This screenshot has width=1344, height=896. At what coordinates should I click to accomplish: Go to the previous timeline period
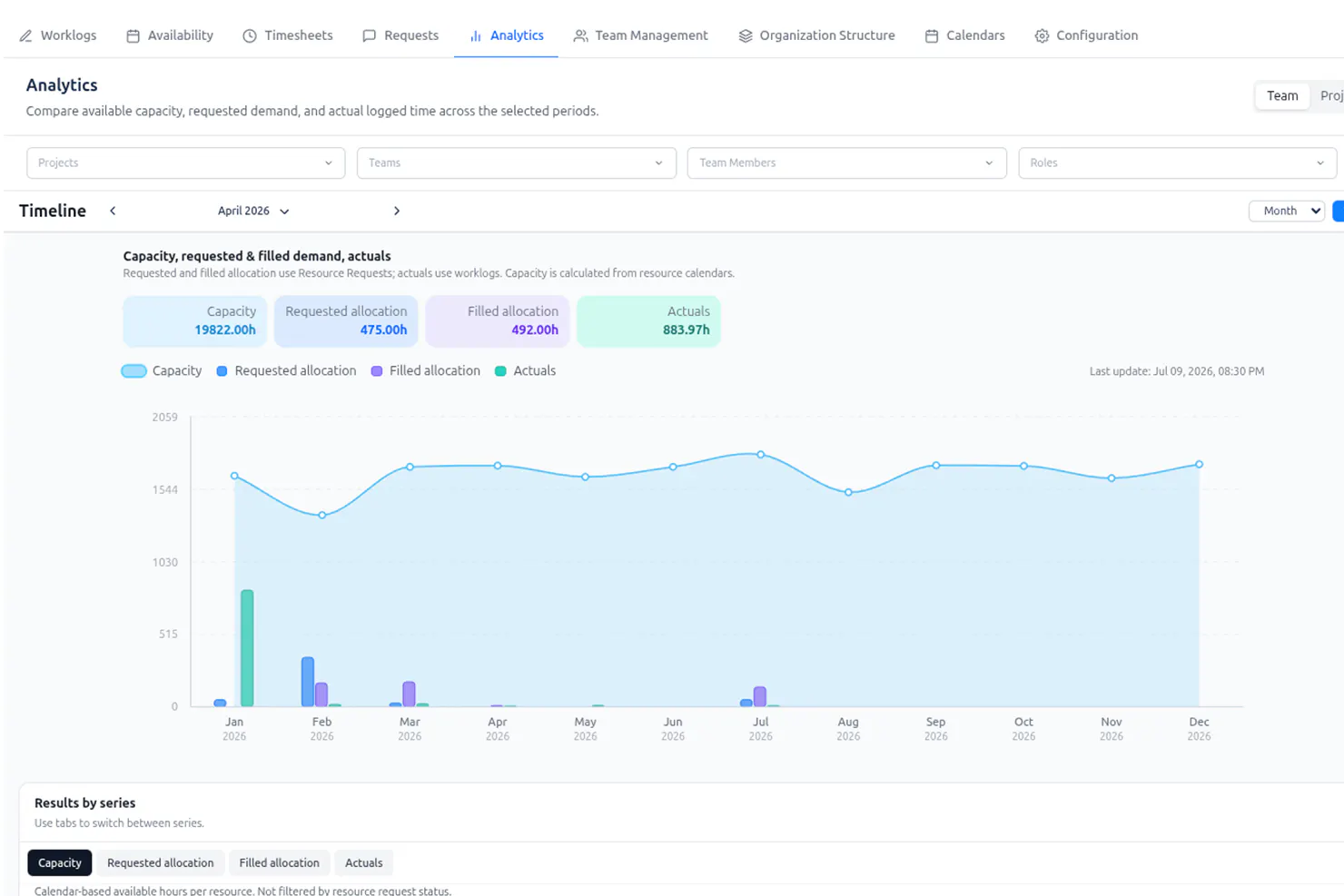[x=113, y=211]
